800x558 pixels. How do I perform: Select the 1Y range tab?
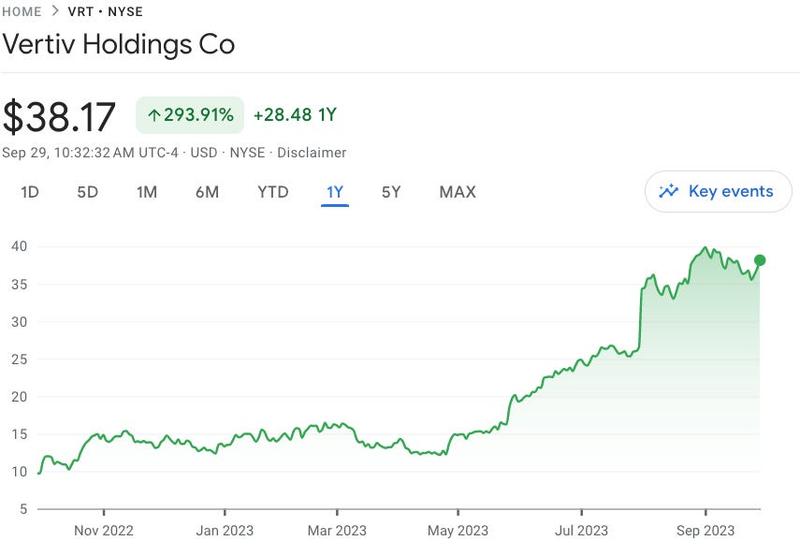tap(335, 192)
